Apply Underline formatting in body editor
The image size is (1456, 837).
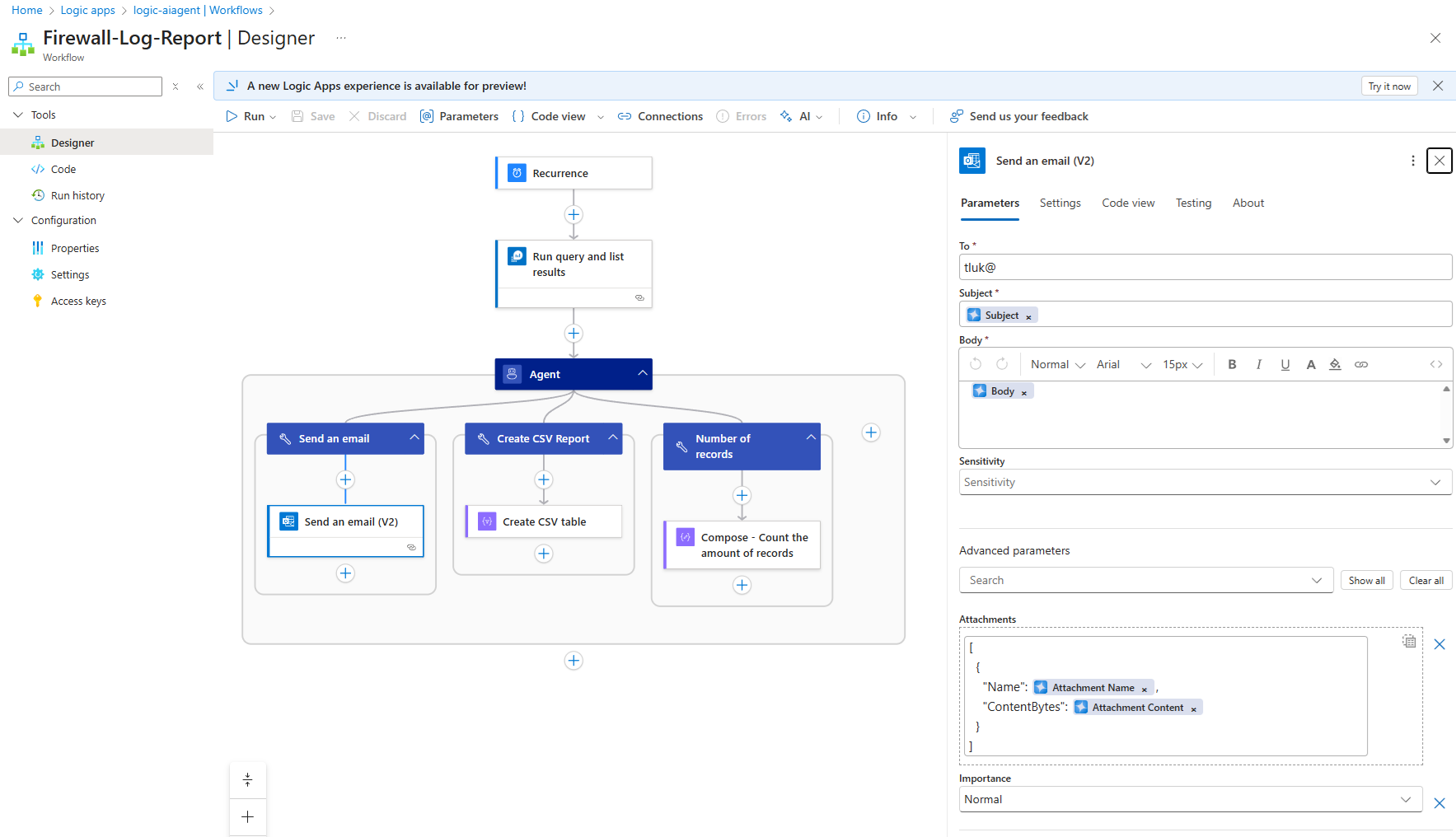point(1285,364)
